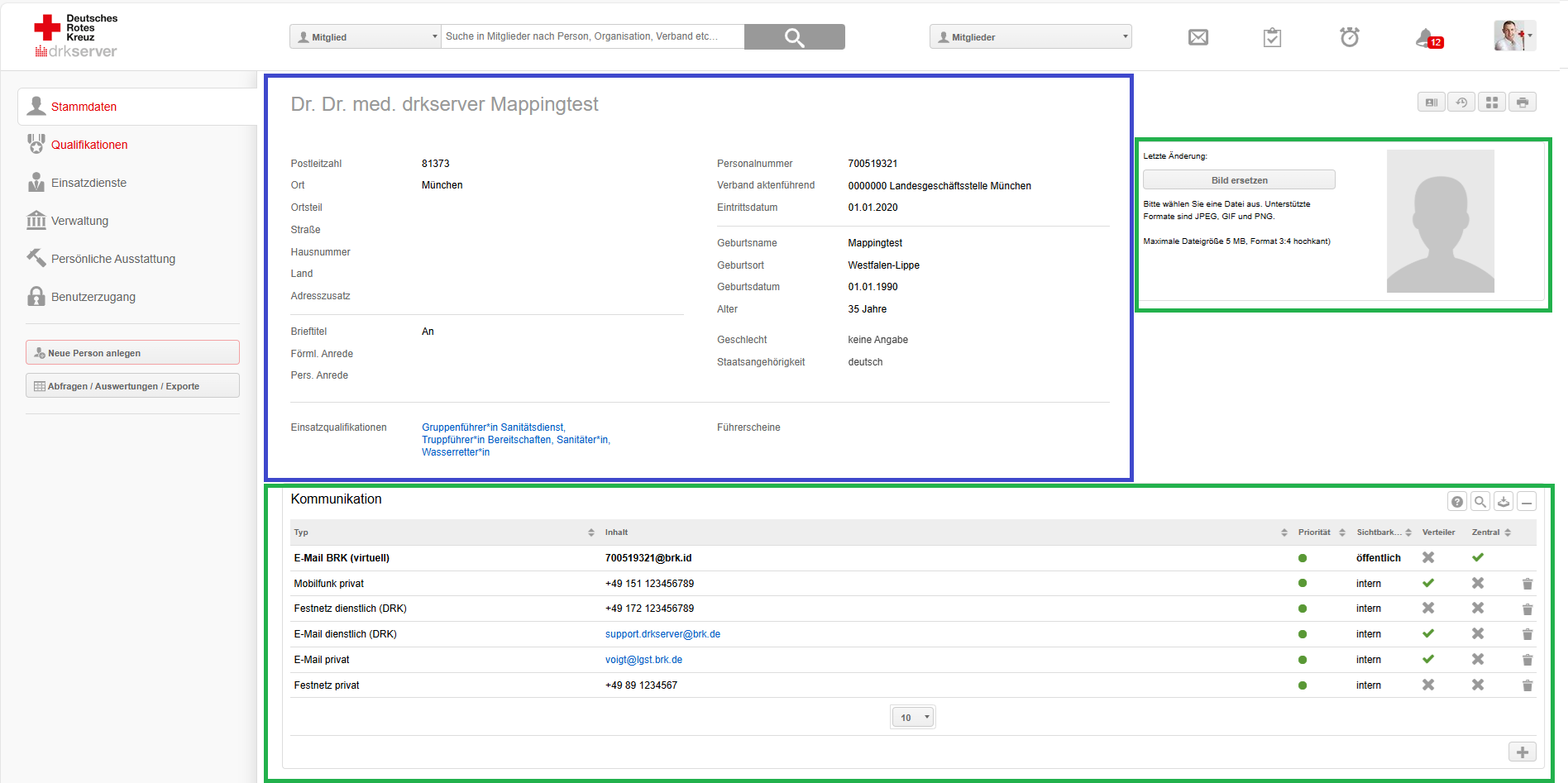Open the support.drkserver@brk.de email link

point(662,634)
